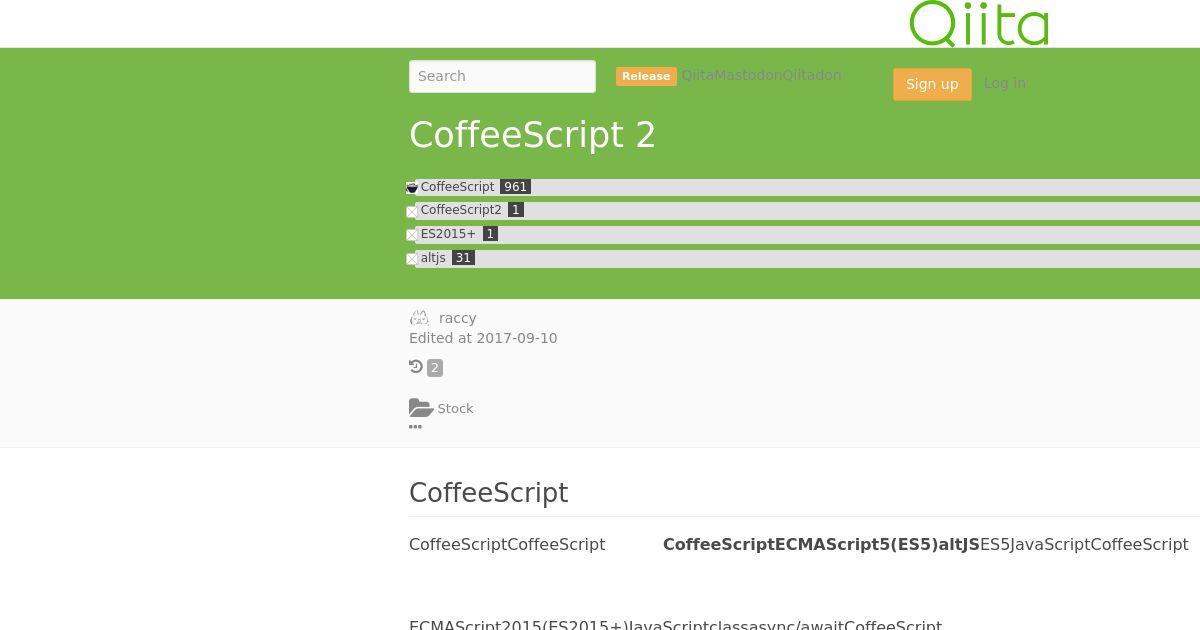The image size is (1200, 630).
Task: Open raccy's avatar image
Action: coord(419,318)
